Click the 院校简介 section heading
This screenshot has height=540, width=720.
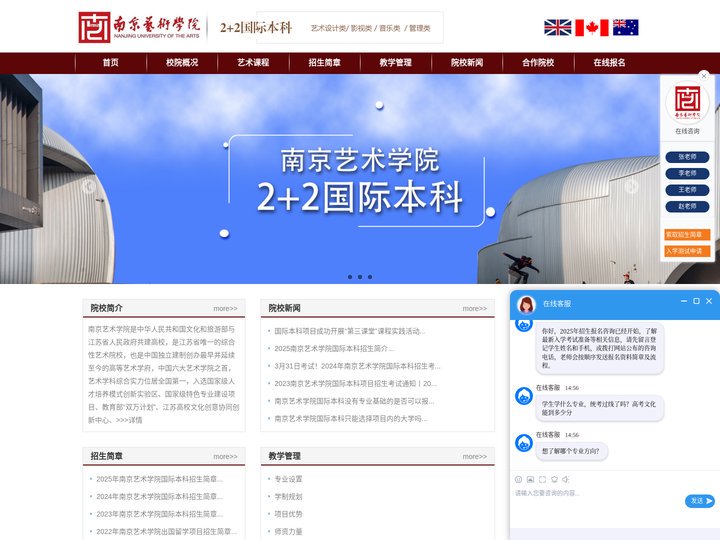click(106, 308)
